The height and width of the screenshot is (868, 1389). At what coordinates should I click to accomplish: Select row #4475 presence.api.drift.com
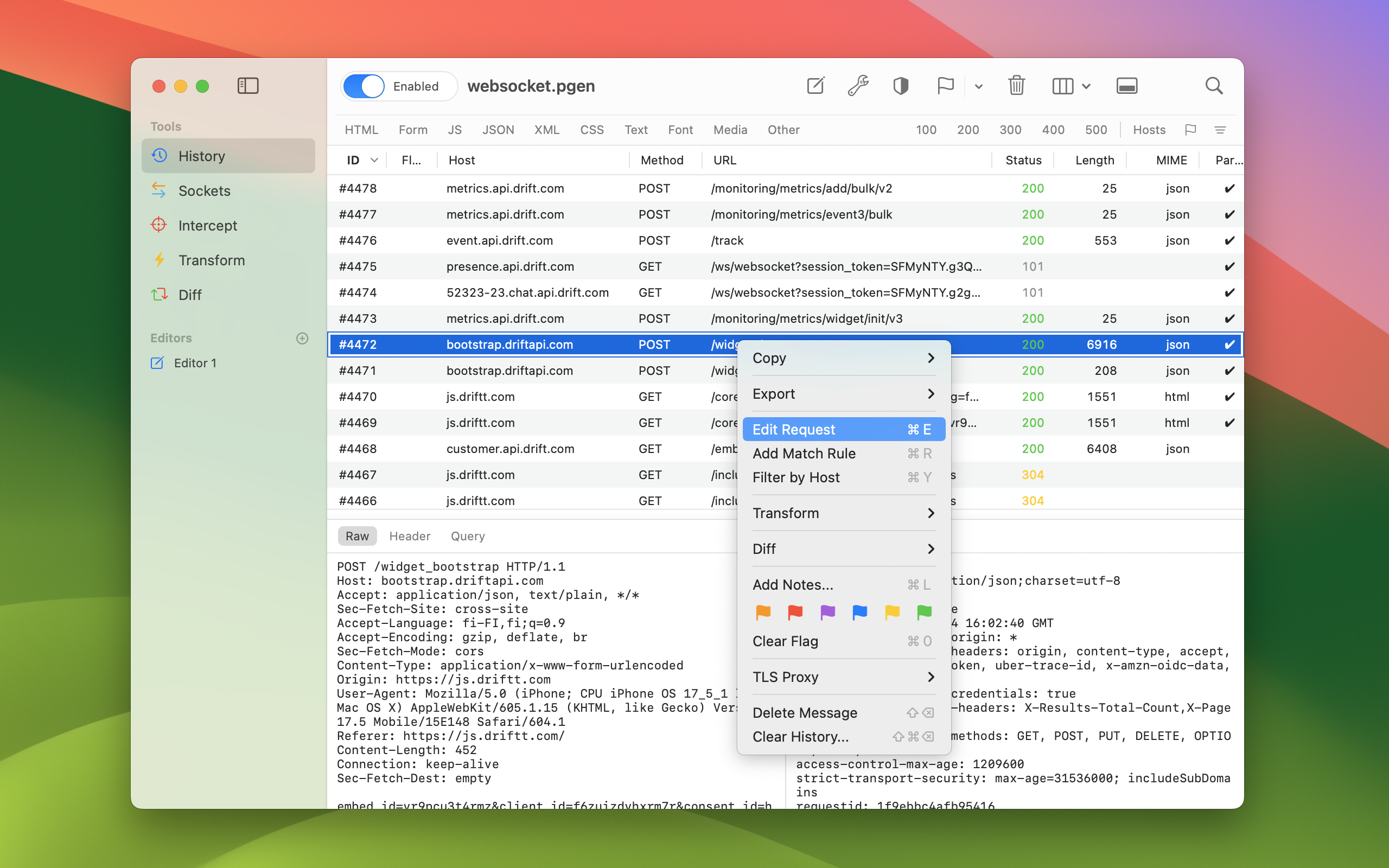pyautogui.click(x=785, y=266)
